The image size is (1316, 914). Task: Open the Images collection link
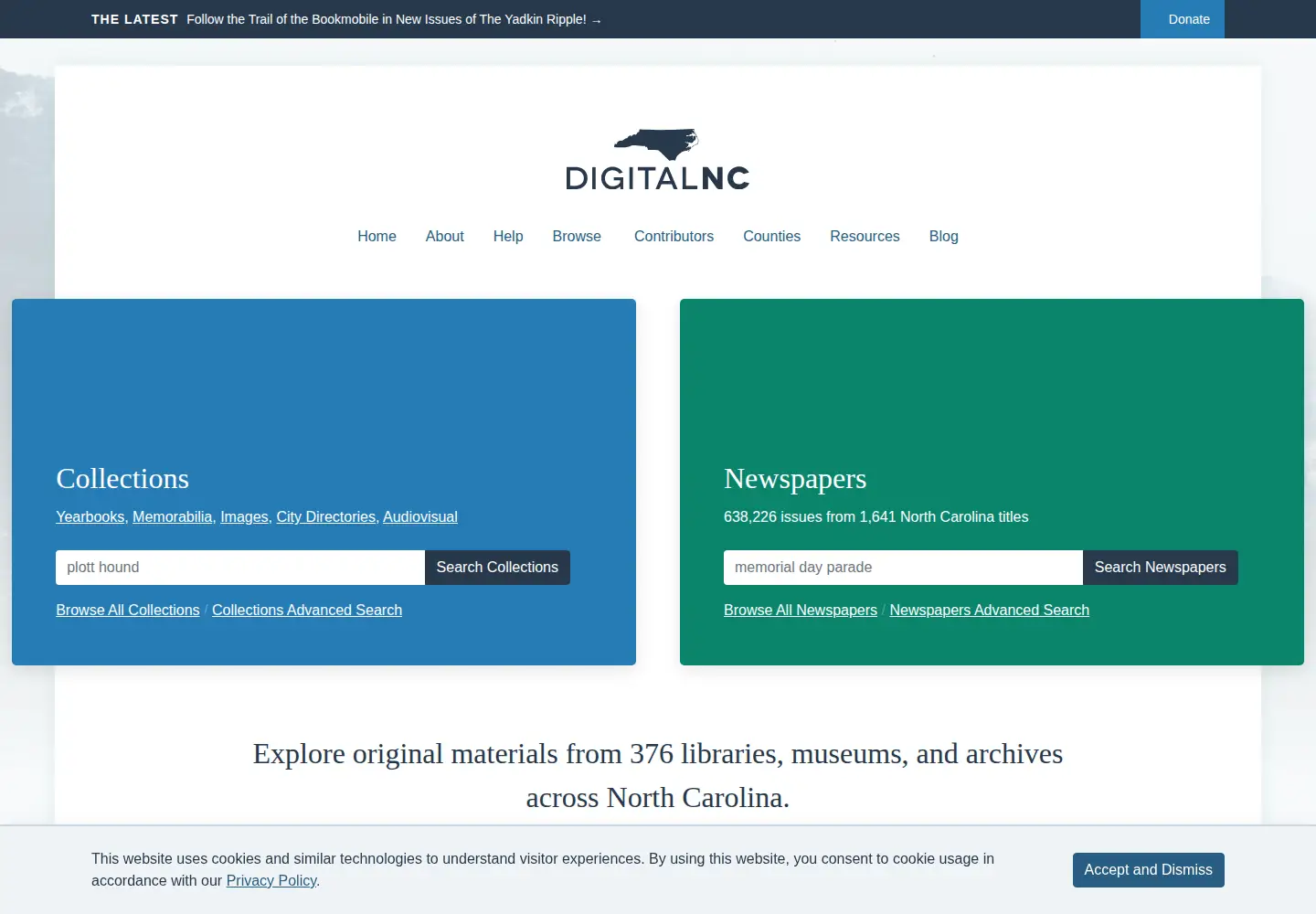pos(244,516)
